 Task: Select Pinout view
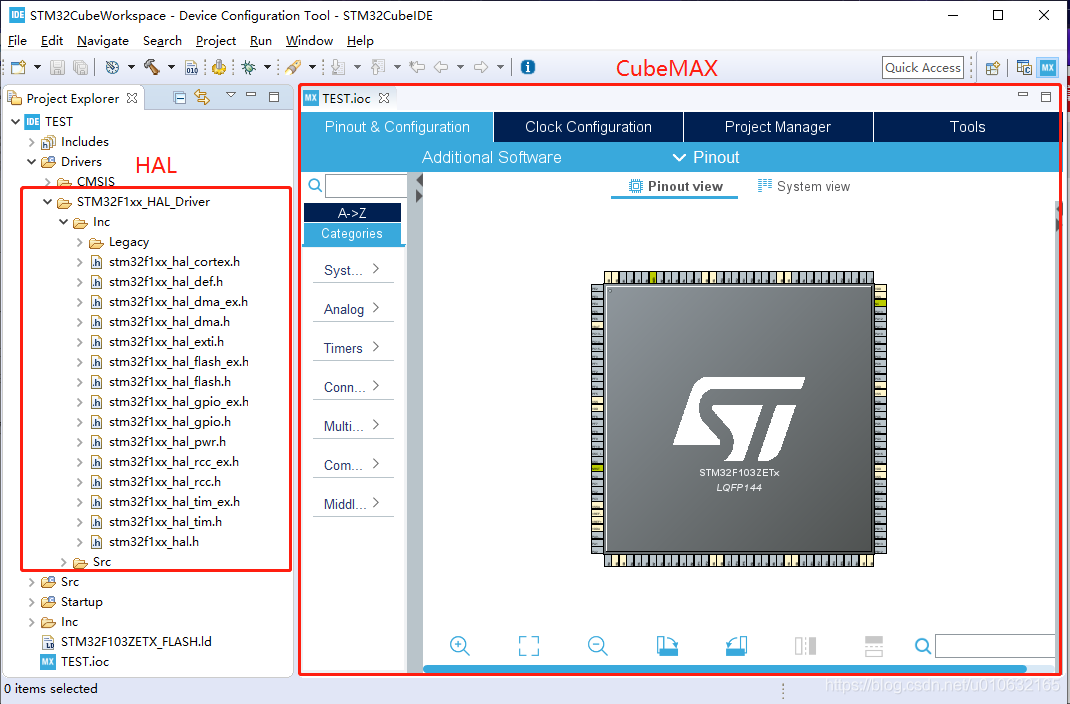click(675, 186)
